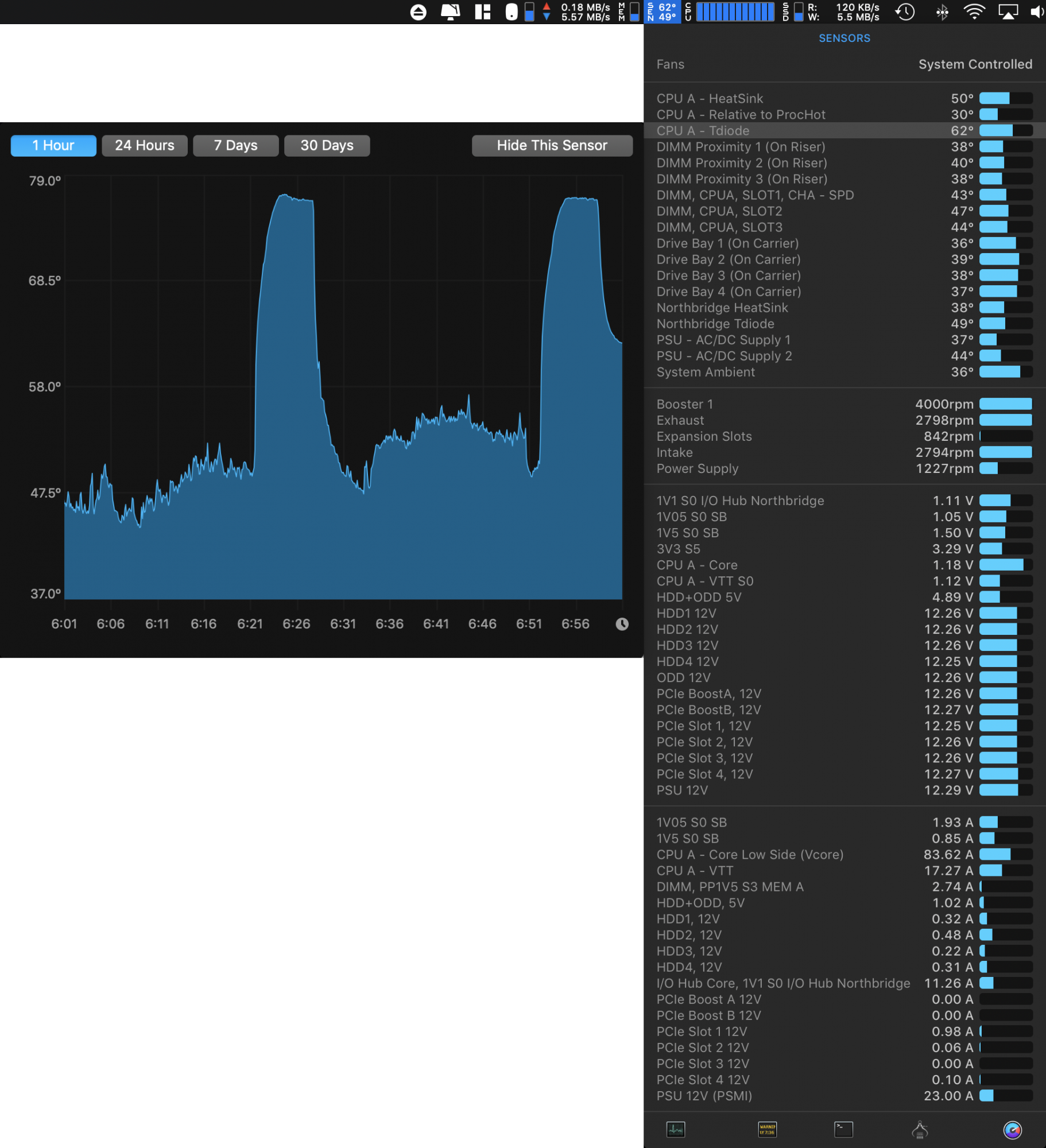This screenshot has height=1148, width=1046.
Task: Click the Bluetooth menu bar icon
Action: click(x=942, y=12)
